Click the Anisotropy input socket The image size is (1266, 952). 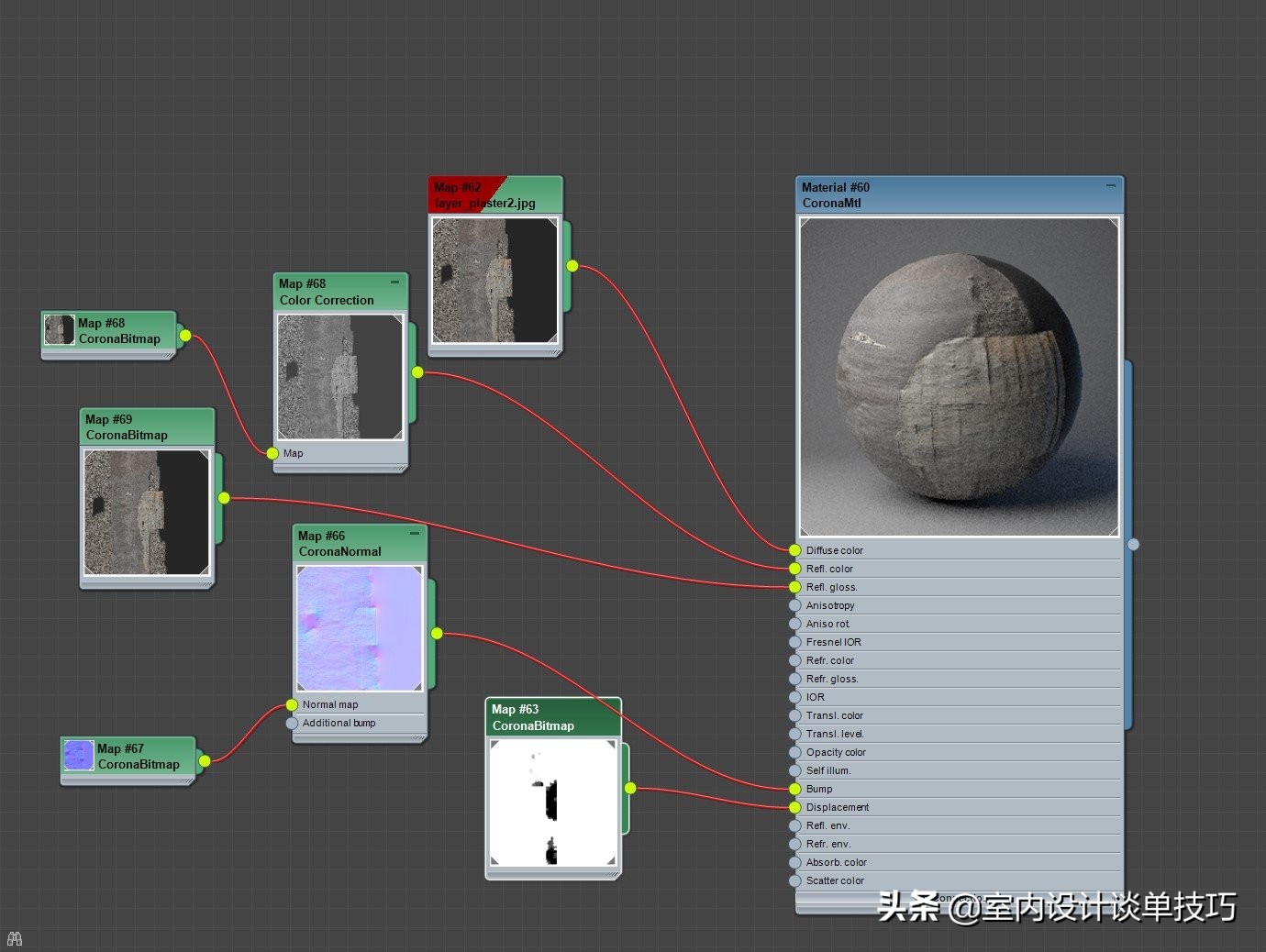click(x=795, y=605)
